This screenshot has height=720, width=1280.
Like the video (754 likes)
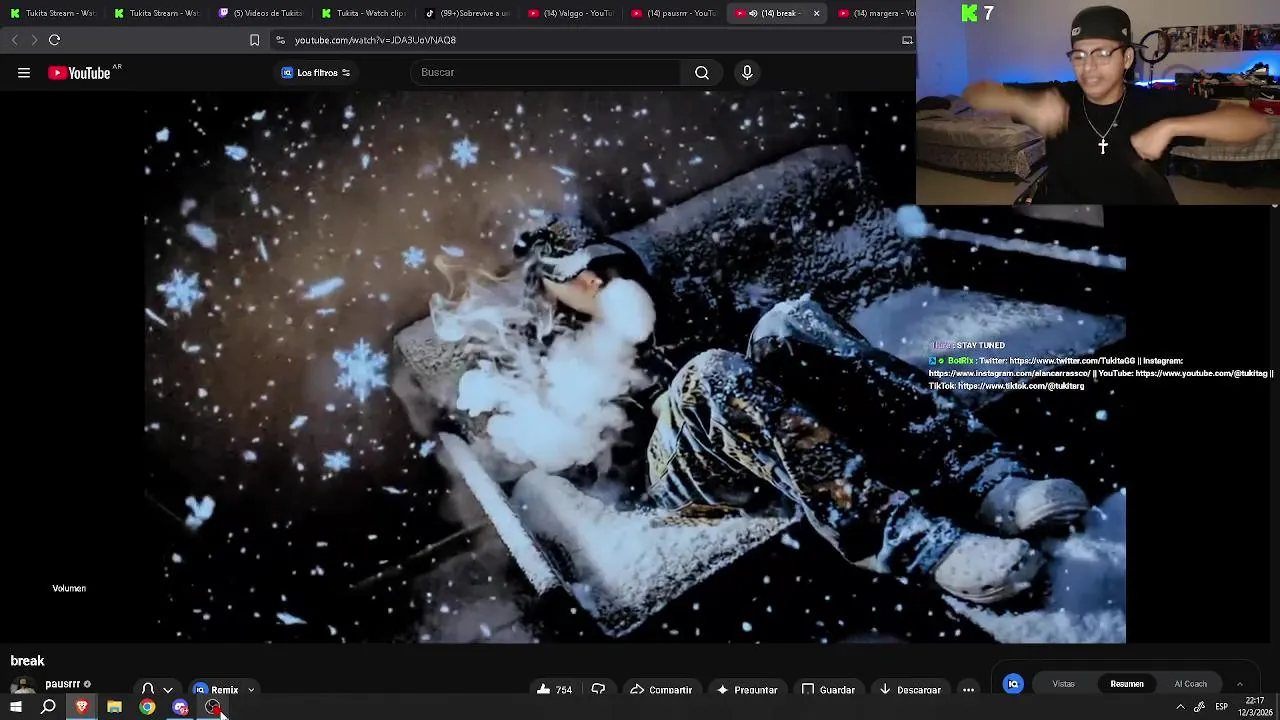554,689
